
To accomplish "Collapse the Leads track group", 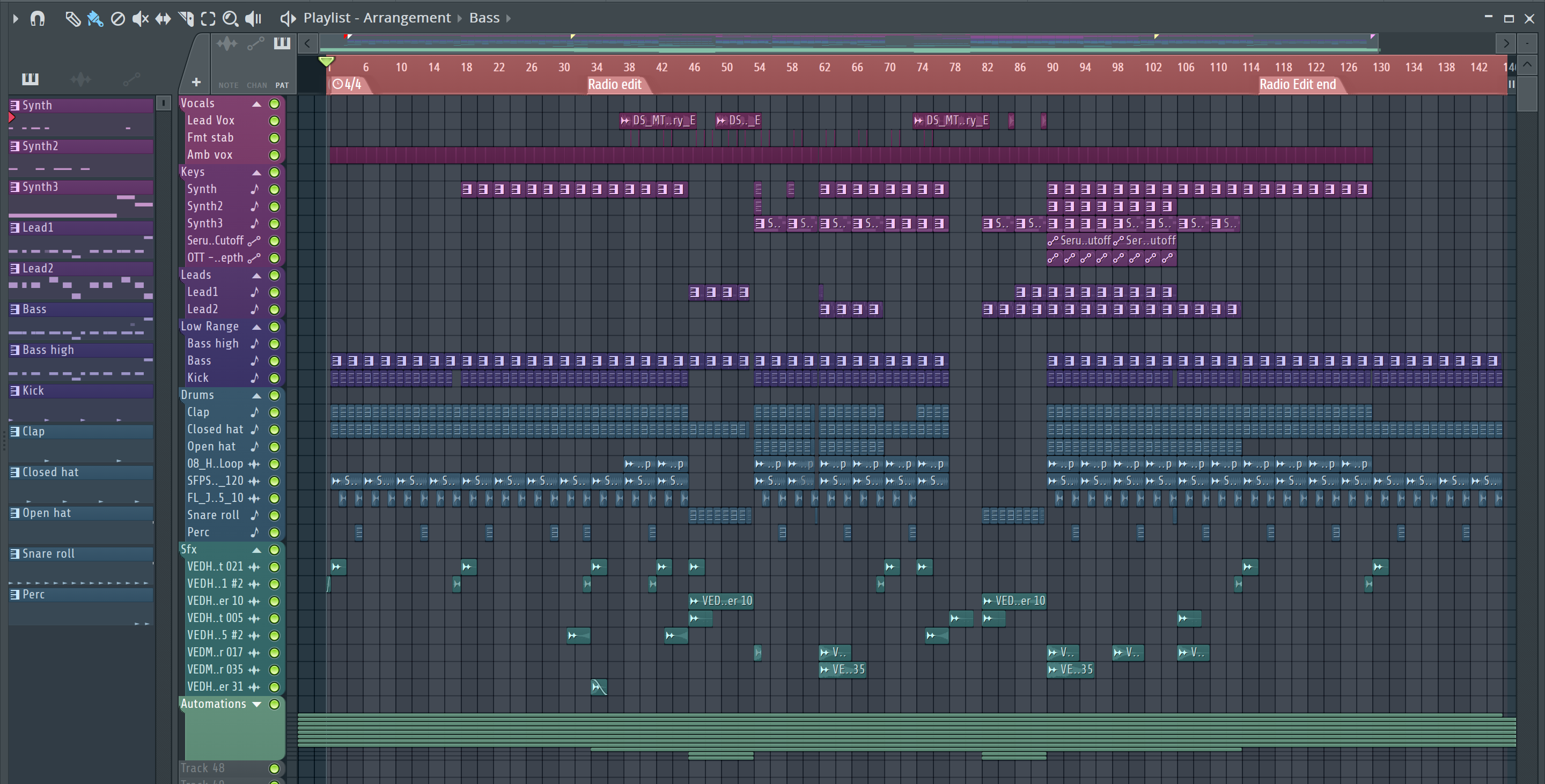I will pos(257,276).
